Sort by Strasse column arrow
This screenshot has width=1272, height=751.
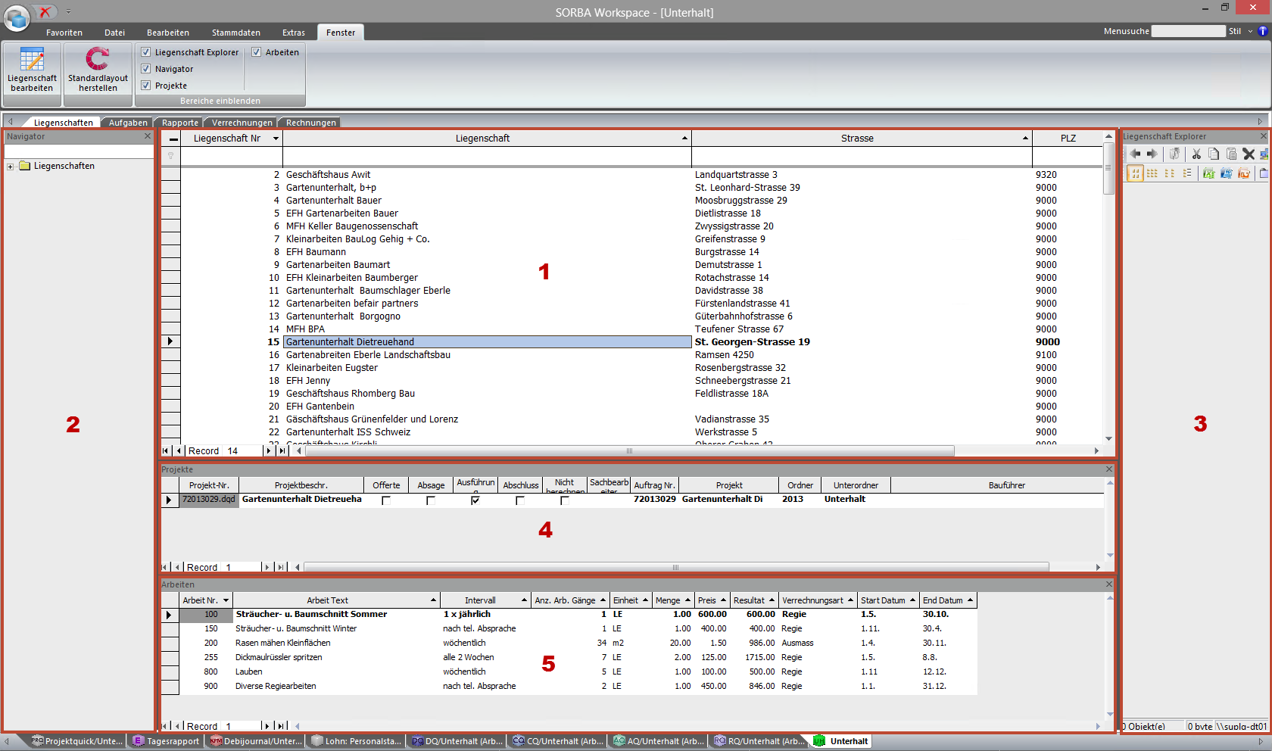pyautogui.click(x=1026, y=138)
